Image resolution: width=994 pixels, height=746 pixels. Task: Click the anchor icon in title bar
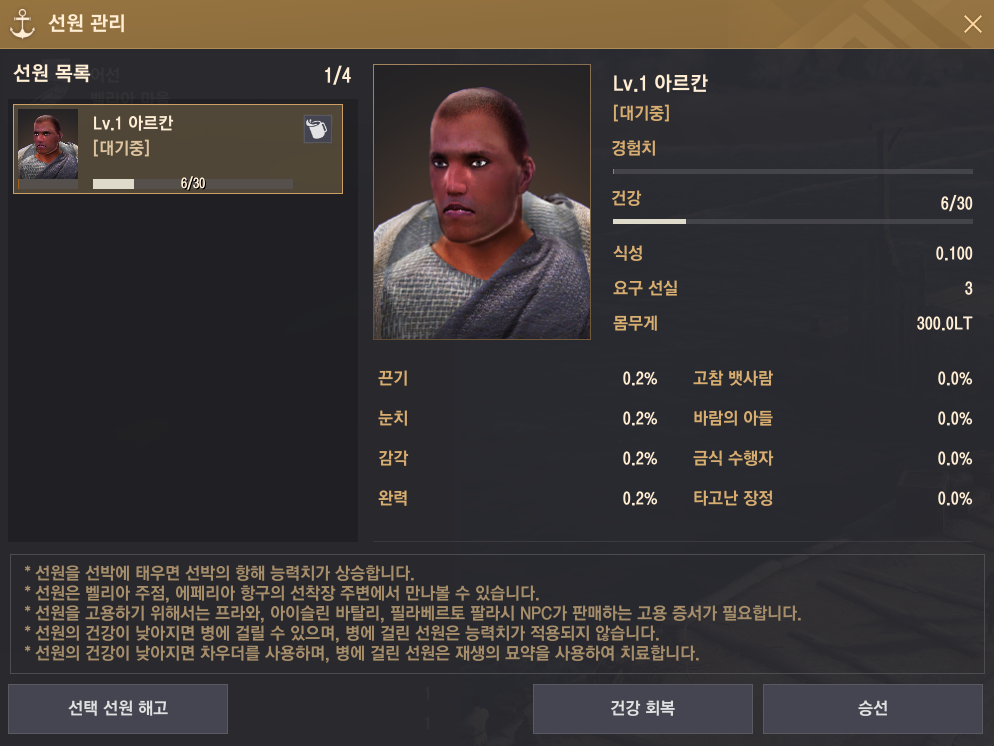(22, 23)
